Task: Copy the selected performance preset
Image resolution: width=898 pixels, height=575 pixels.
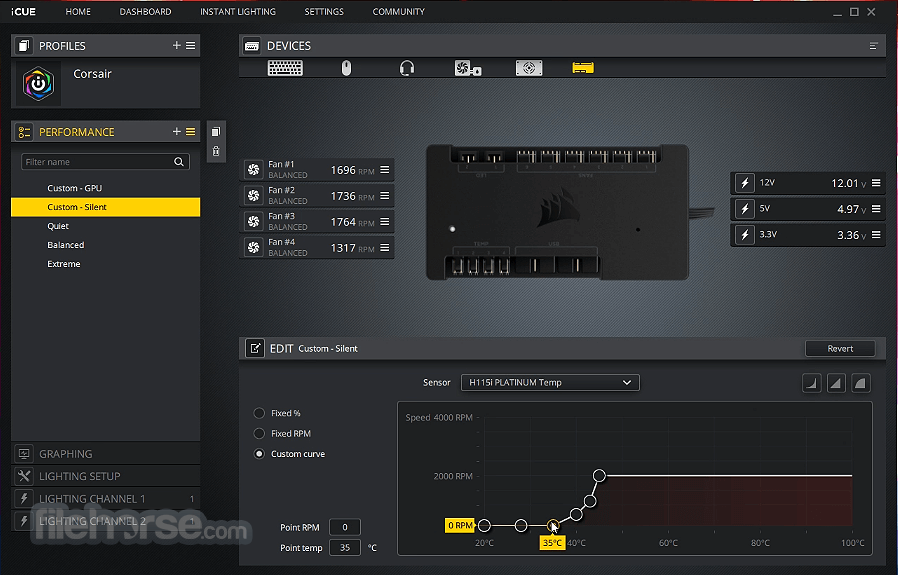Action: coord(216,132)
